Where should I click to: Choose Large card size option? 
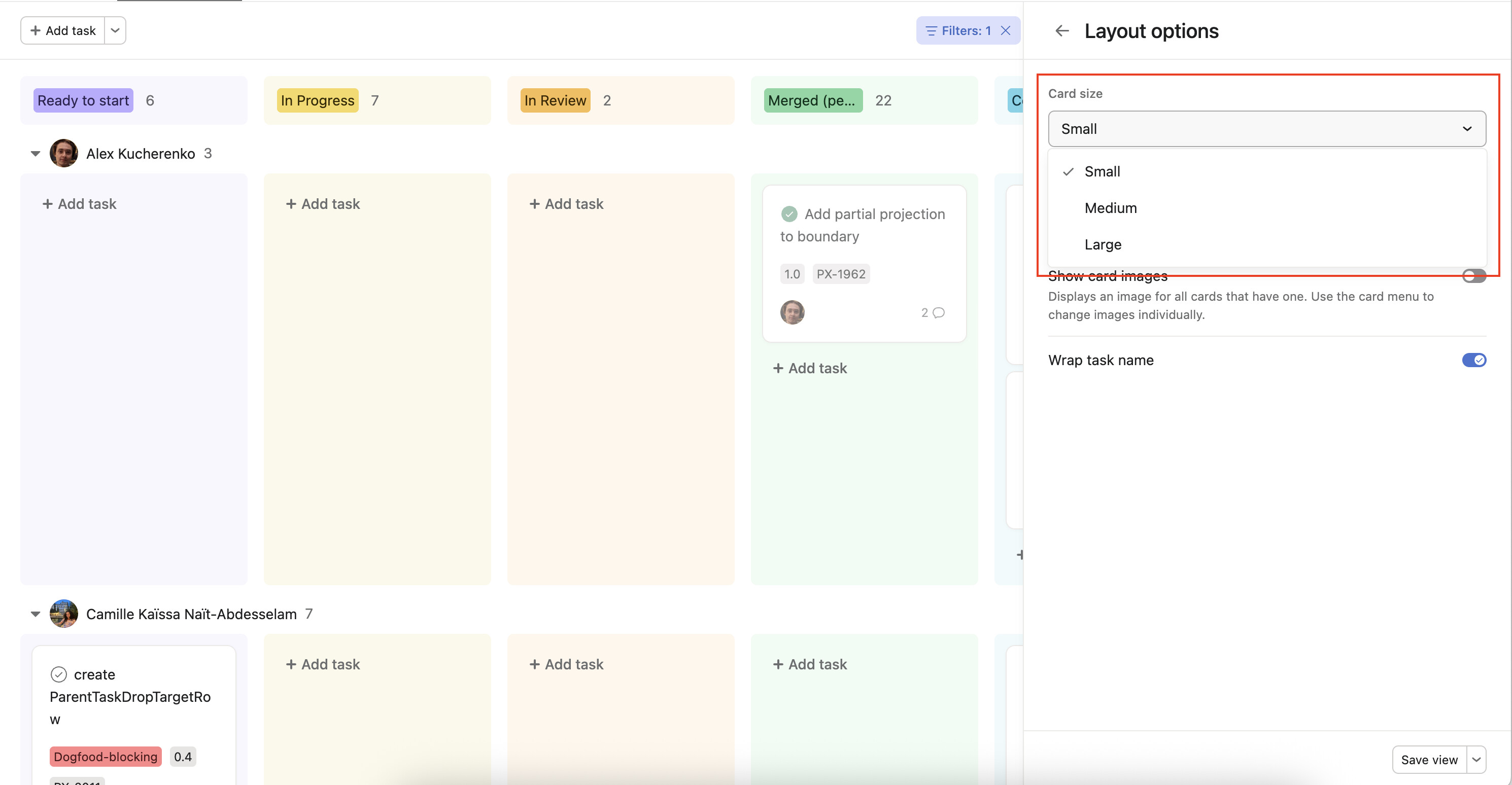[x=1103, y=244]
